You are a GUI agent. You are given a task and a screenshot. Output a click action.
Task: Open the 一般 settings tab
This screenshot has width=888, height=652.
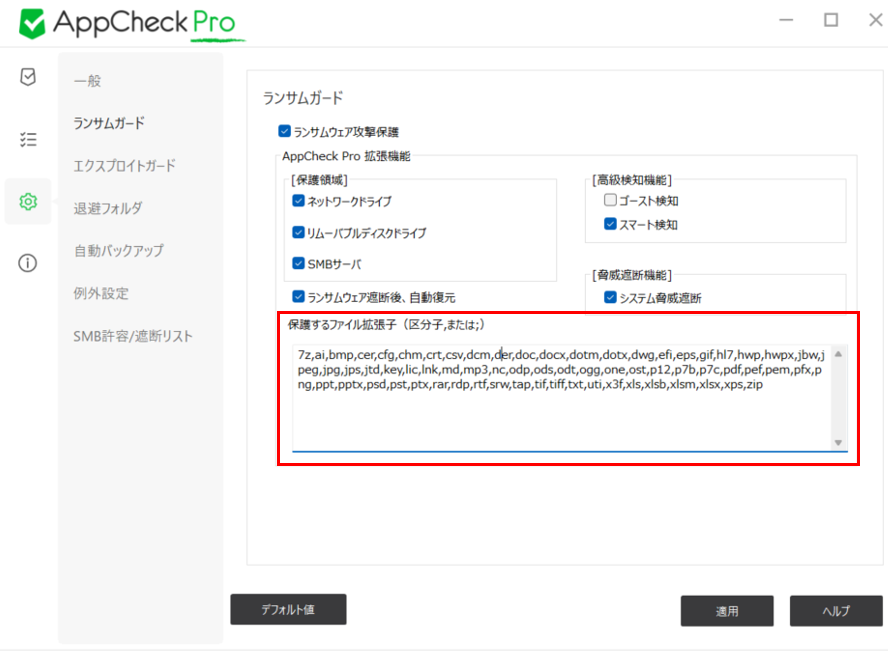click(88, 80)
